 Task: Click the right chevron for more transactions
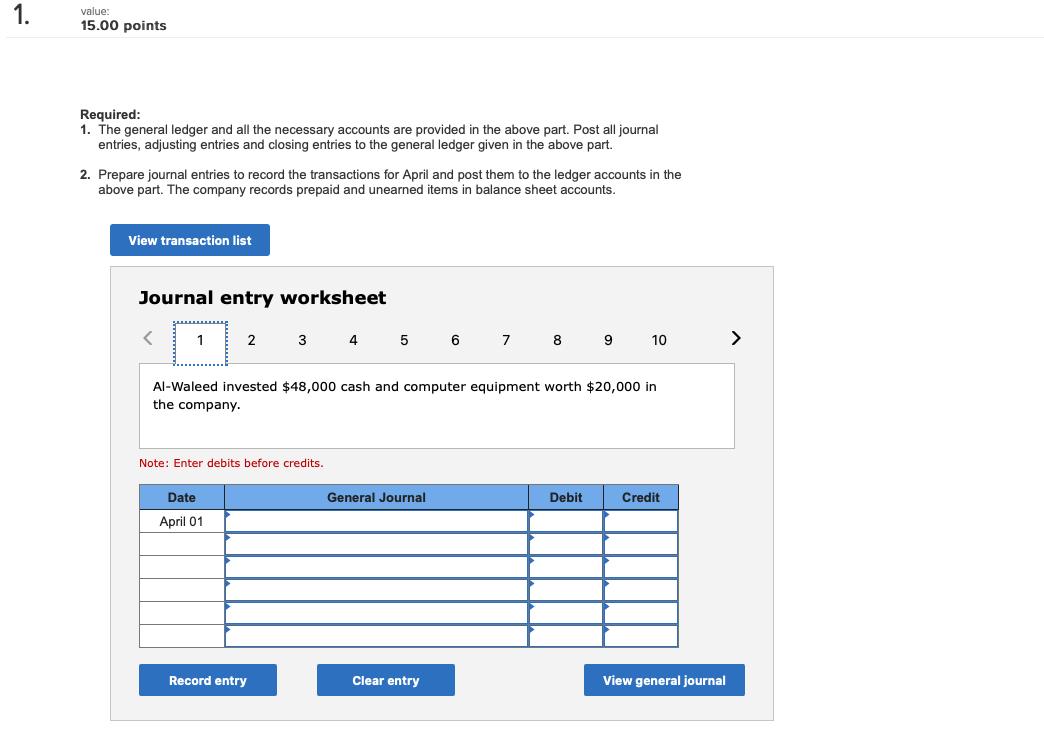735,338
